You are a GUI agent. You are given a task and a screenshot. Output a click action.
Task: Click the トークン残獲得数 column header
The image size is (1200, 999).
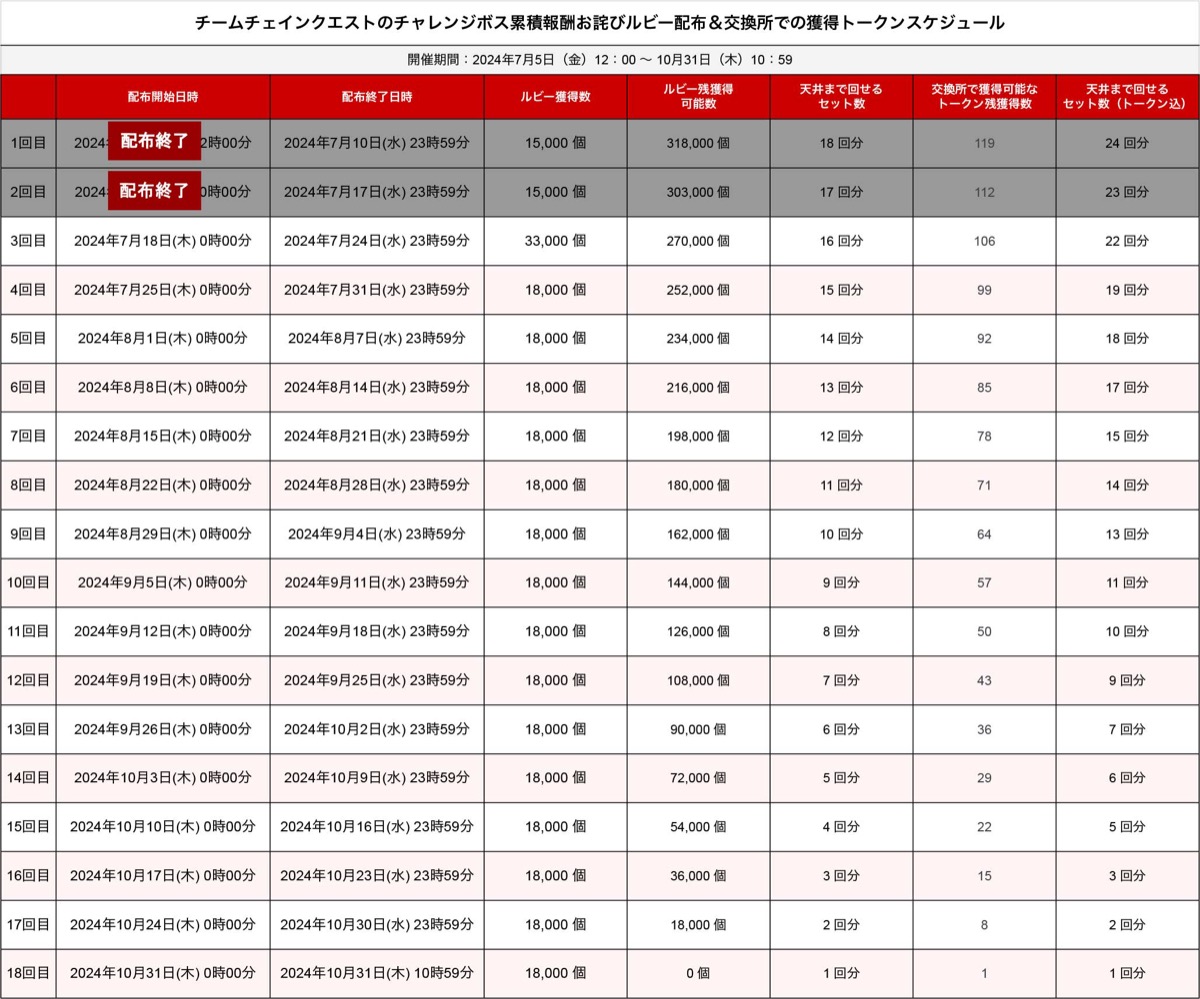click(984, 97)
